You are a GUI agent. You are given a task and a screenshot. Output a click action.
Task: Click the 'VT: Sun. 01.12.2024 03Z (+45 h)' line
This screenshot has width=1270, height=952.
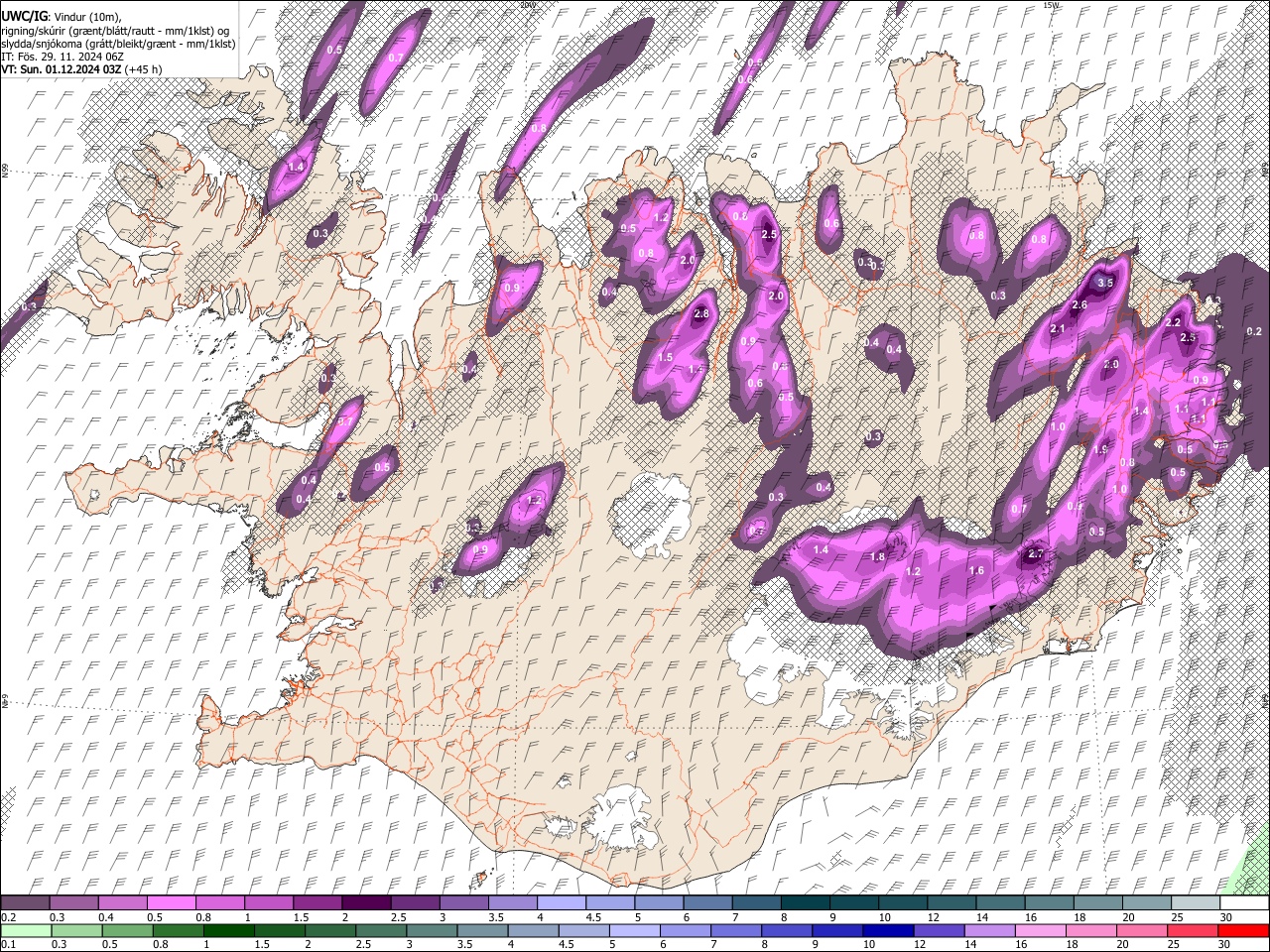[x=81, y=69]
